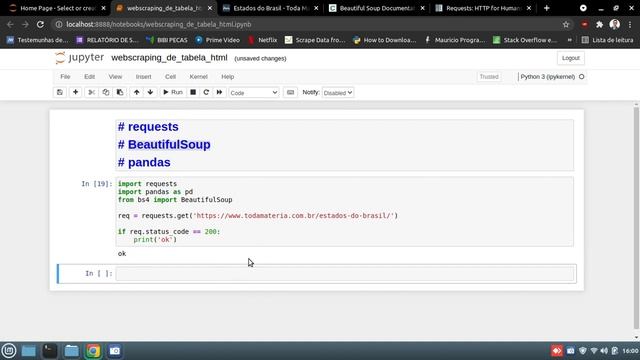Cut selected cells with scissors icon
Viewport: 640px width, 360px height.
point(91,93)
